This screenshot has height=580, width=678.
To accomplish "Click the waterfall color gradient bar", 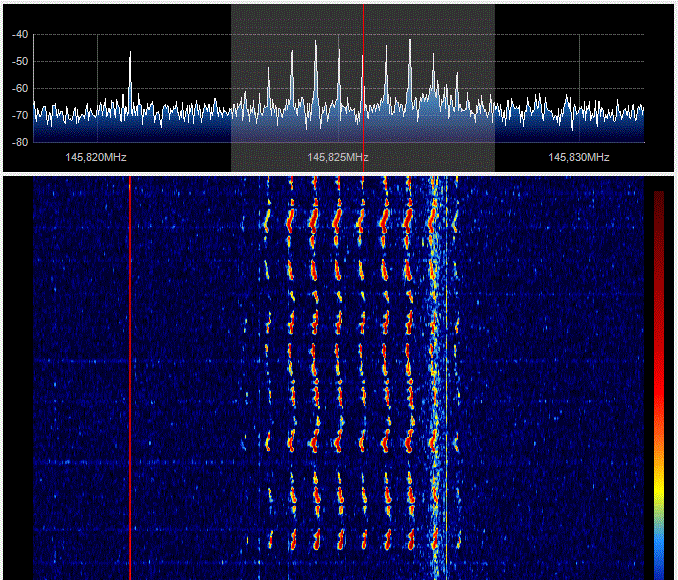I will [659, 385].
